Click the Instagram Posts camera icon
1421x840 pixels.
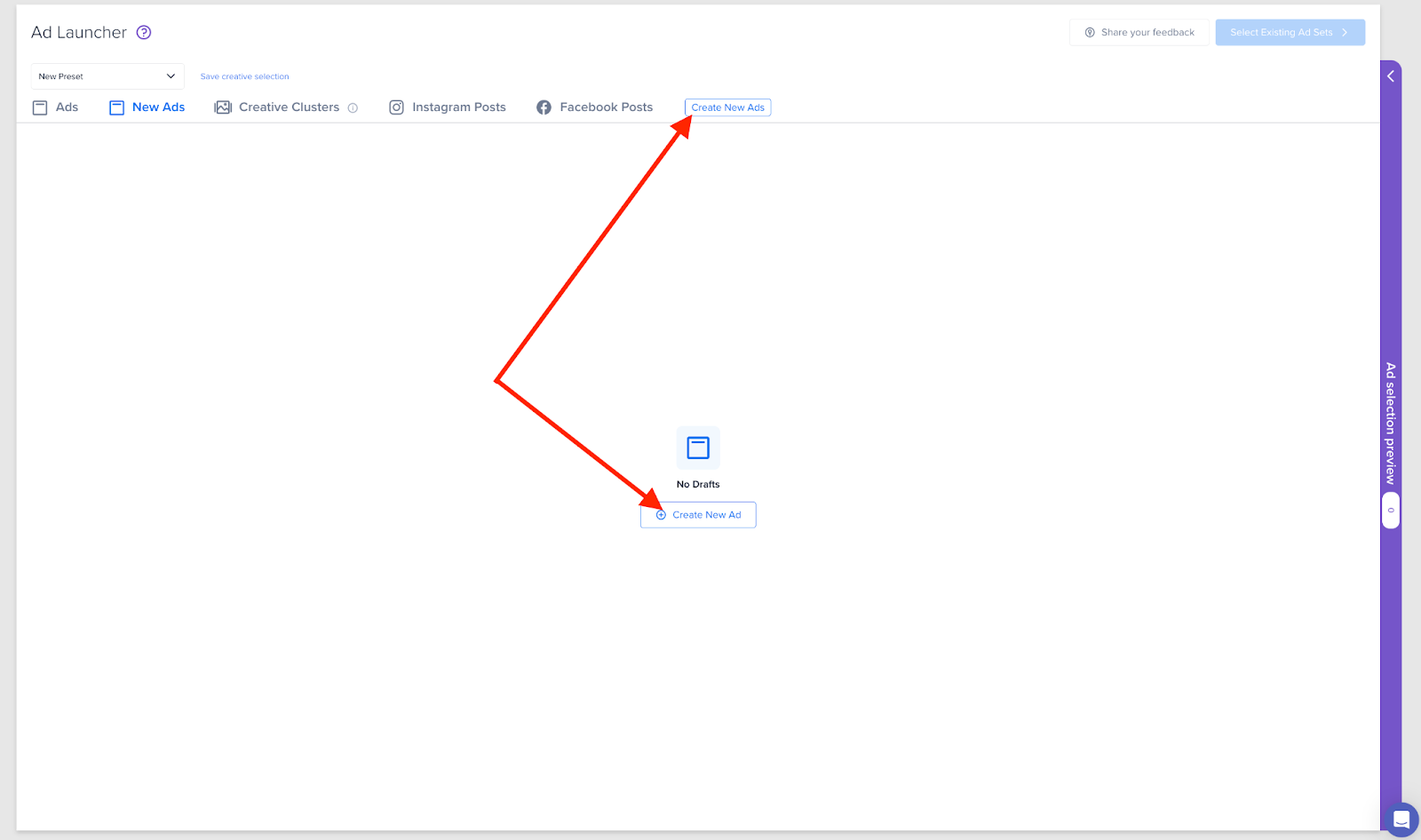396,107
